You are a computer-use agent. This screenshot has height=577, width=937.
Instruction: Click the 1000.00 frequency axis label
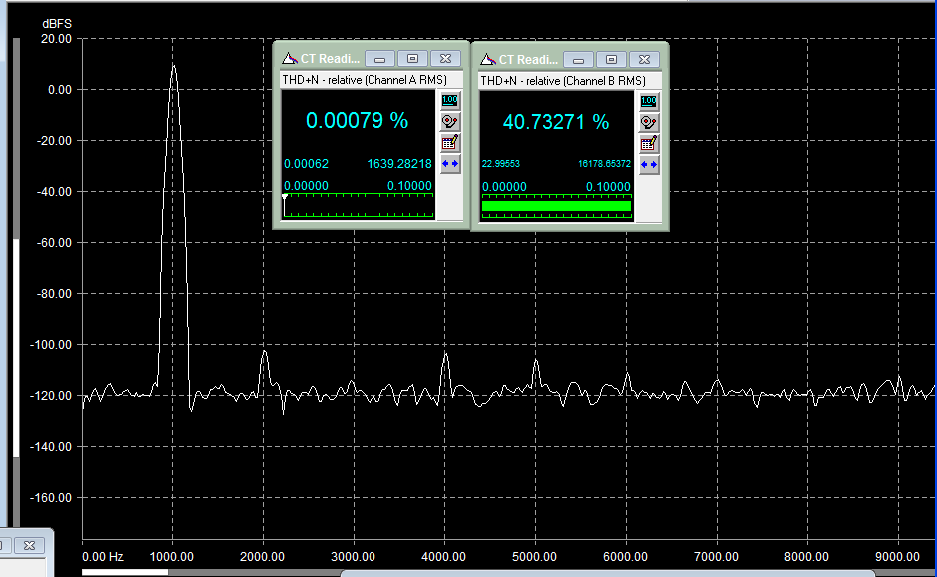pos(172,557)
